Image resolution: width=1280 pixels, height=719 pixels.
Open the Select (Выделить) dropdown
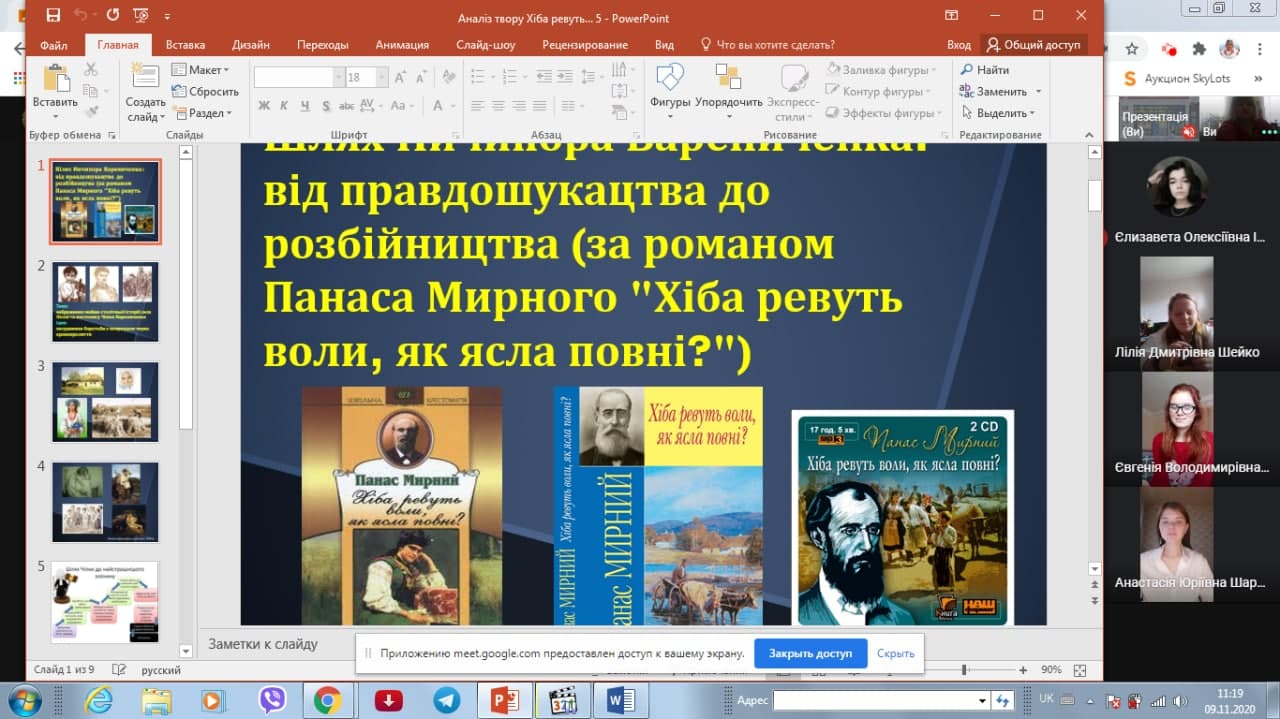coord(998,113)
